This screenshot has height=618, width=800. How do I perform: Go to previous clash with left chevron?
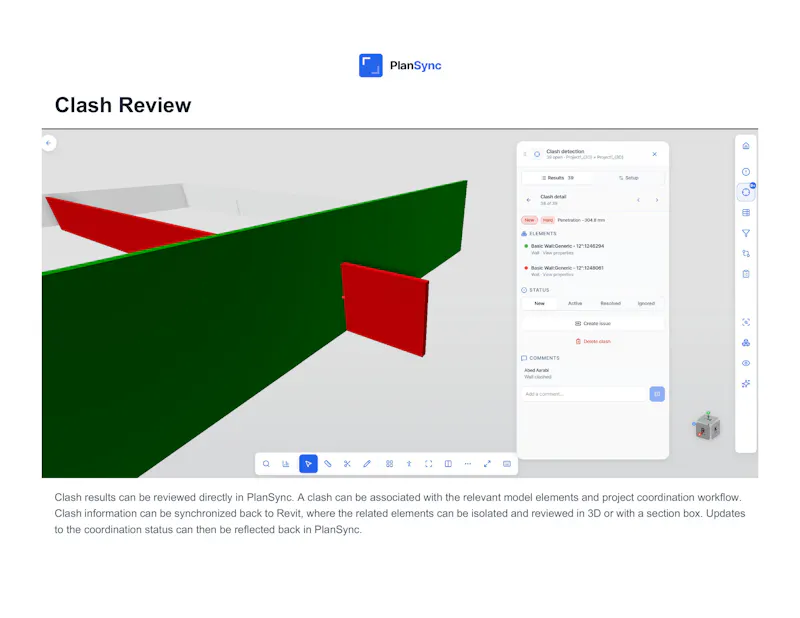638,200
